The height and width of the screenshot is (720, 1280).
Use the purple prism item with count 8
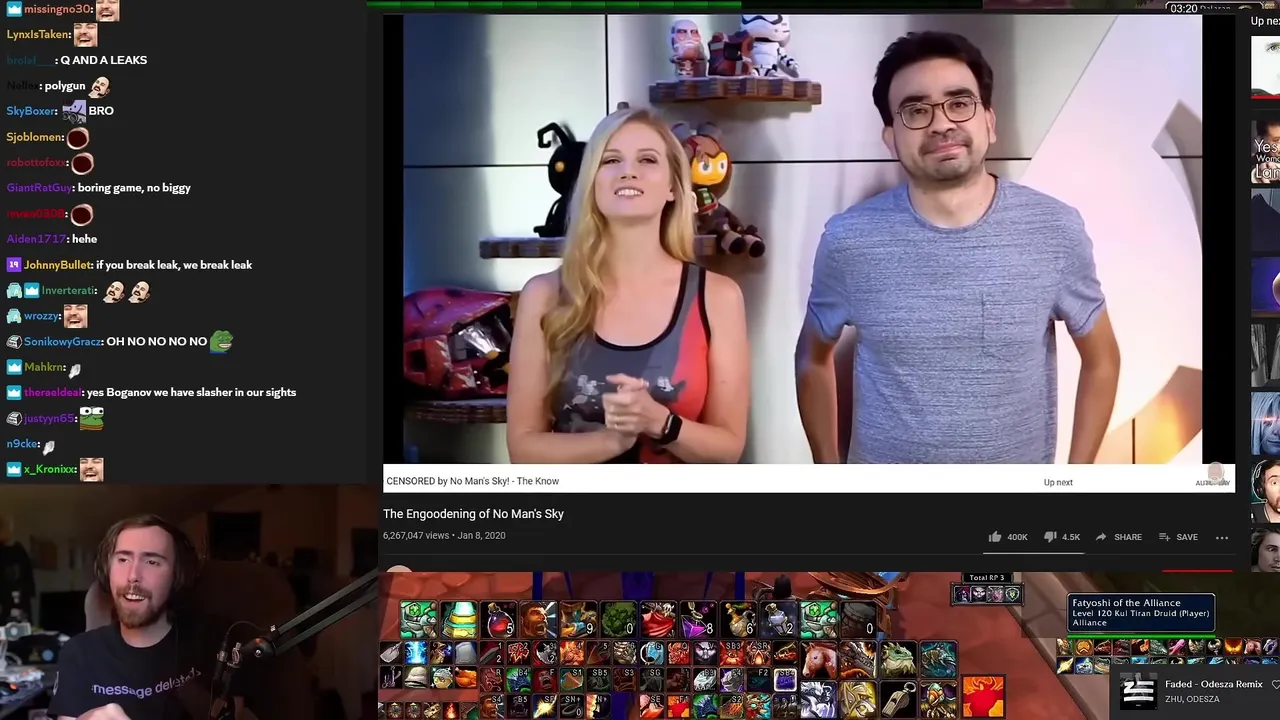coord(698,620)
